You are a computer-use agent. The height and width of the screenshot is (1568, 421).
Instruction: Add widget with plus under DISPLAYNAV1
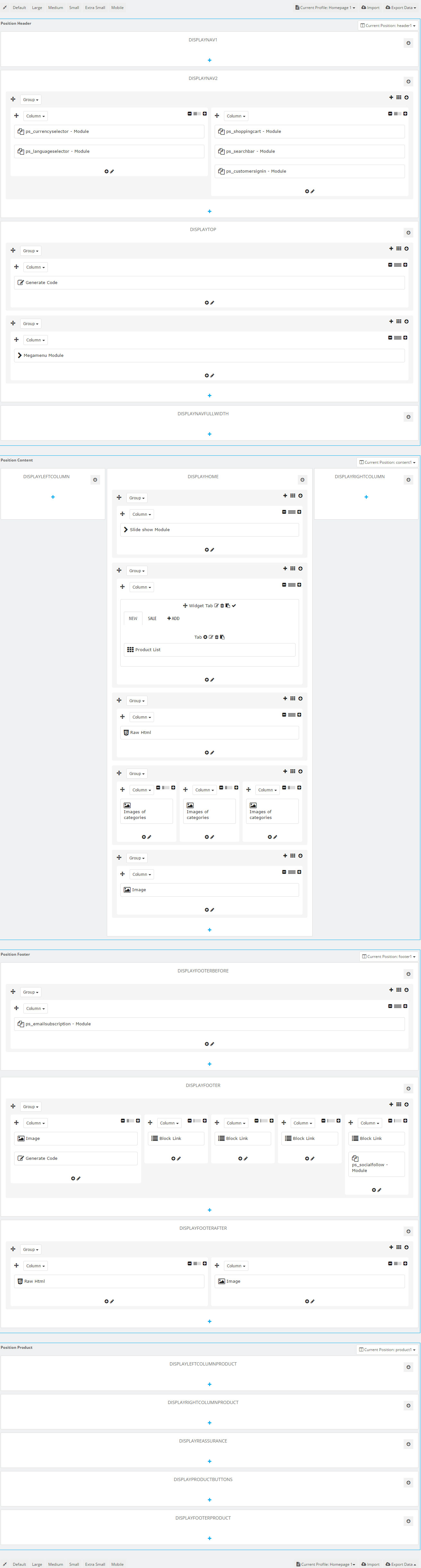pos(209,60)
